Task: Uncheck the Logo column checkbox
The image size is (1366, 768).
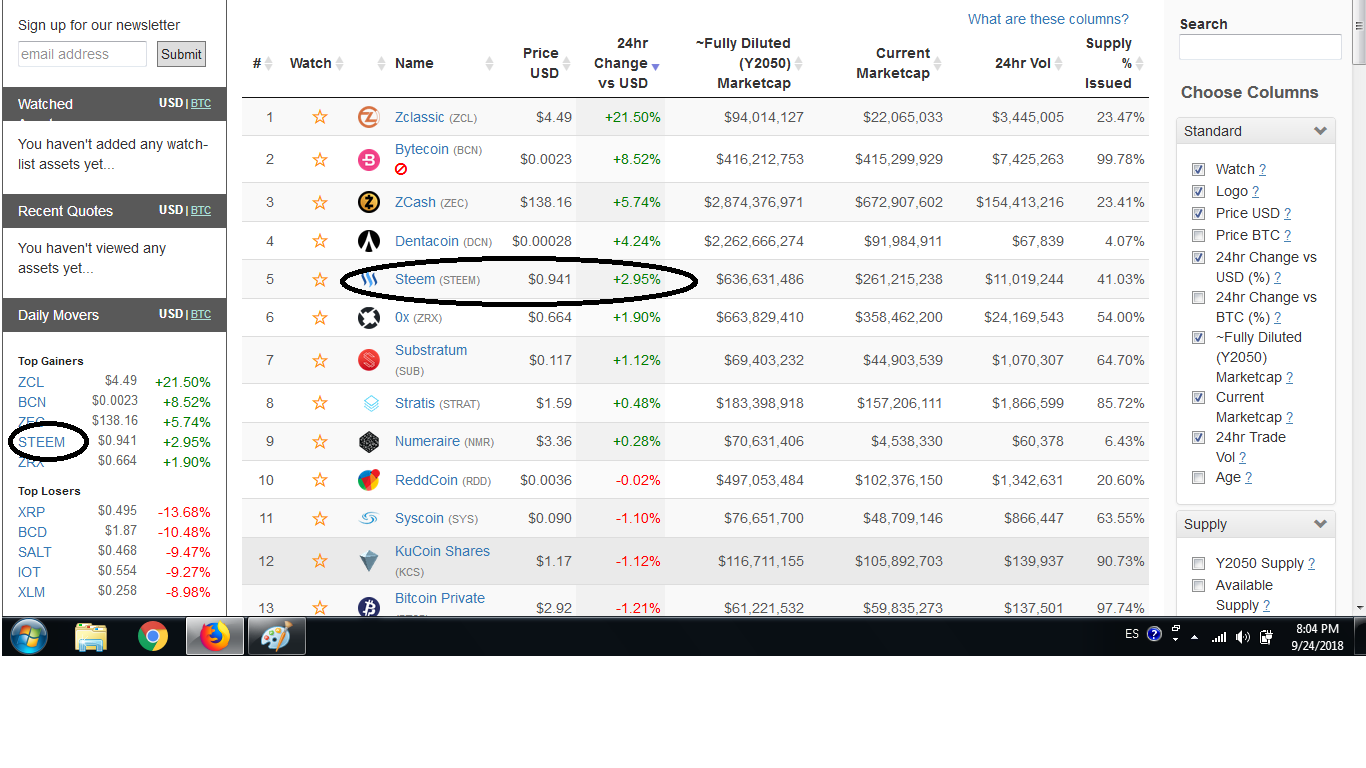Action: pyautogui.click(x=1198, y=192)
